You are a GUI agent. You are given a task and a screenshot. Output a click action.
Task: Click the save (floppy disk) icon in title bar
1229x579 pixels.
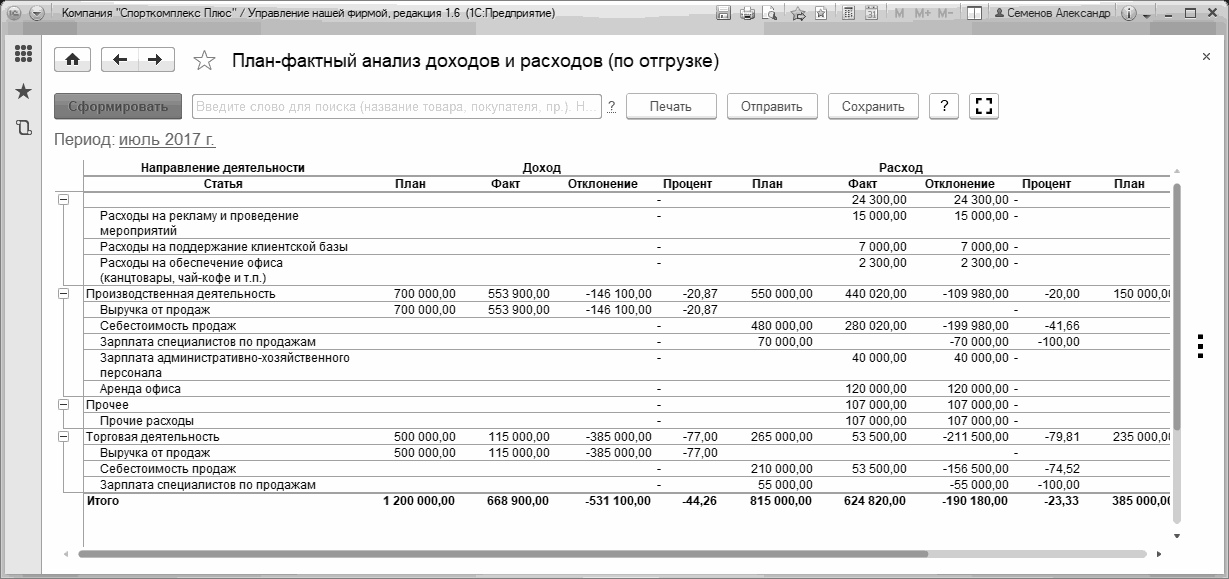click(725, 14)
